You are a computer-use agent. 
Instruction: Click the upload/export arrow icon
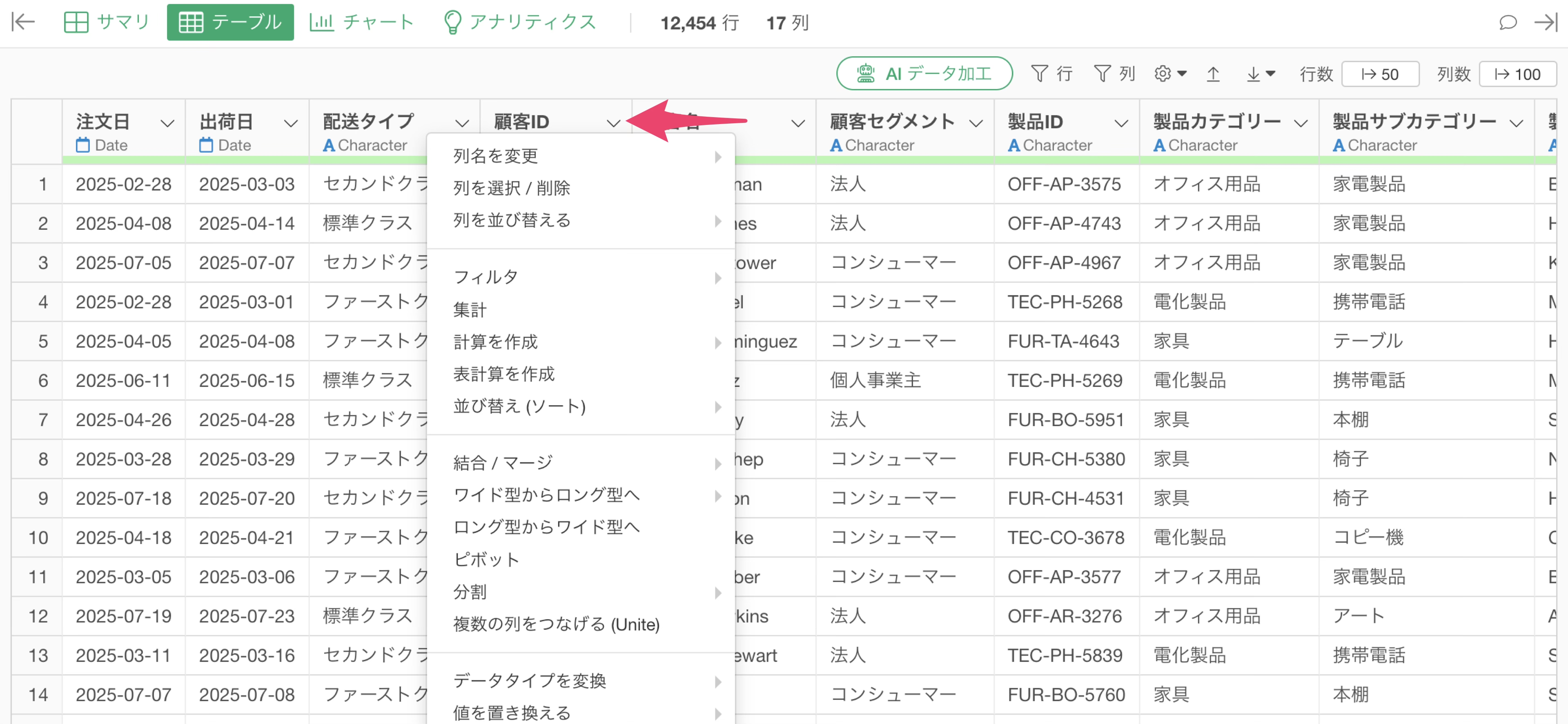(1213, 73)
